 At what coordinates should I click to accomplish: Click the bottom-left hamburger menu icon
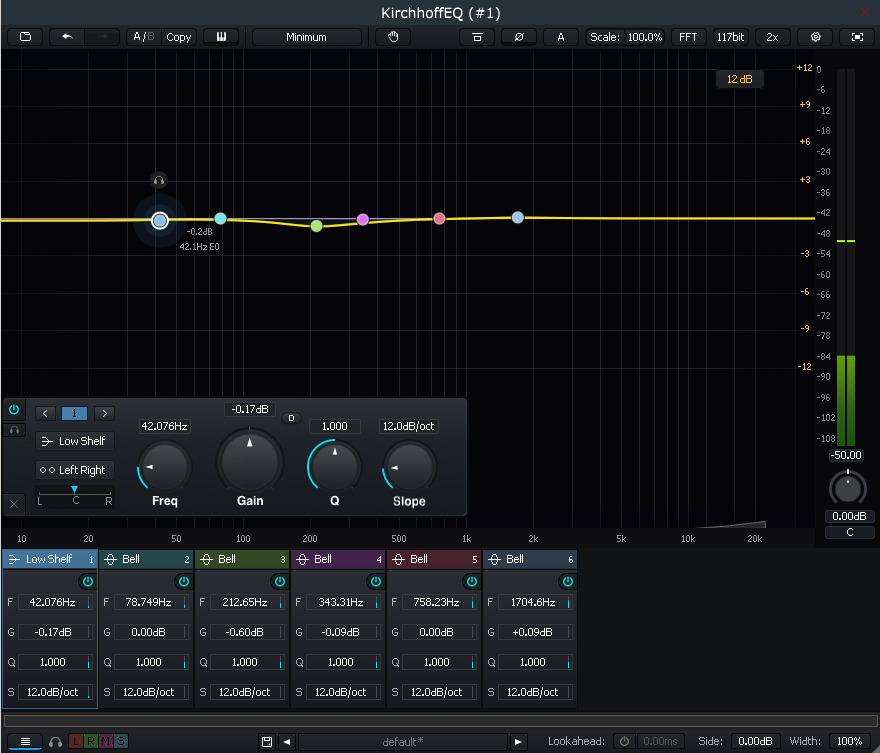click(25, 741)
